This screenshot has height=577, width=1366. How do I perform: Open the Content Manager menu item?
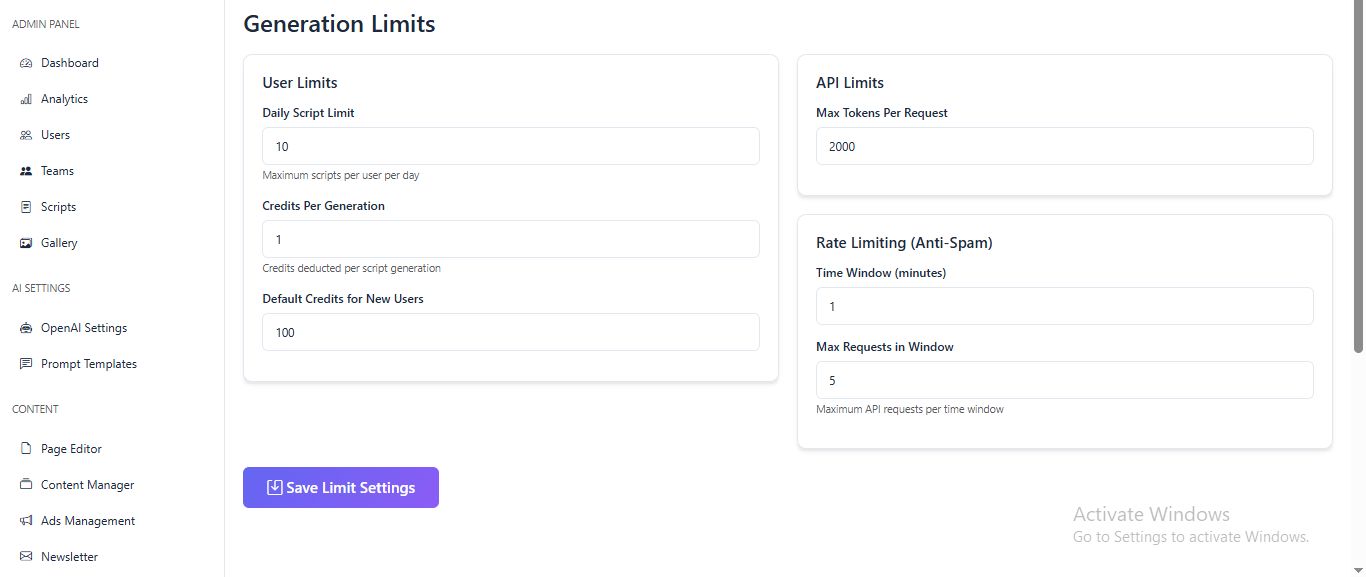click(87, 485)
